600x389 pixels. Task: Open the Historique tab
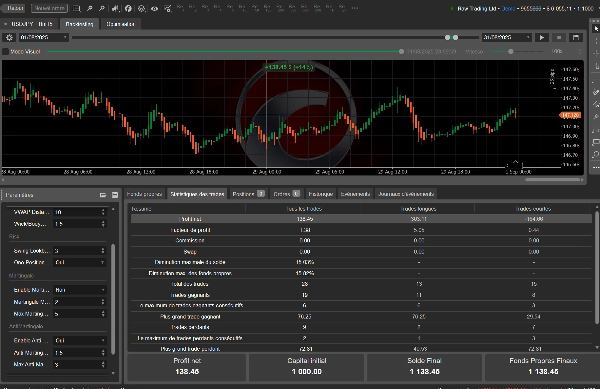(x=321, y=194)
